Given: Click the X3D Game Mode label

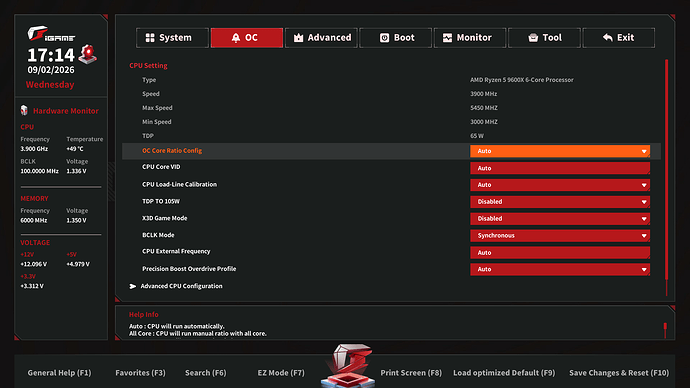Looking at the screenshot, I should tap(165, 218).
